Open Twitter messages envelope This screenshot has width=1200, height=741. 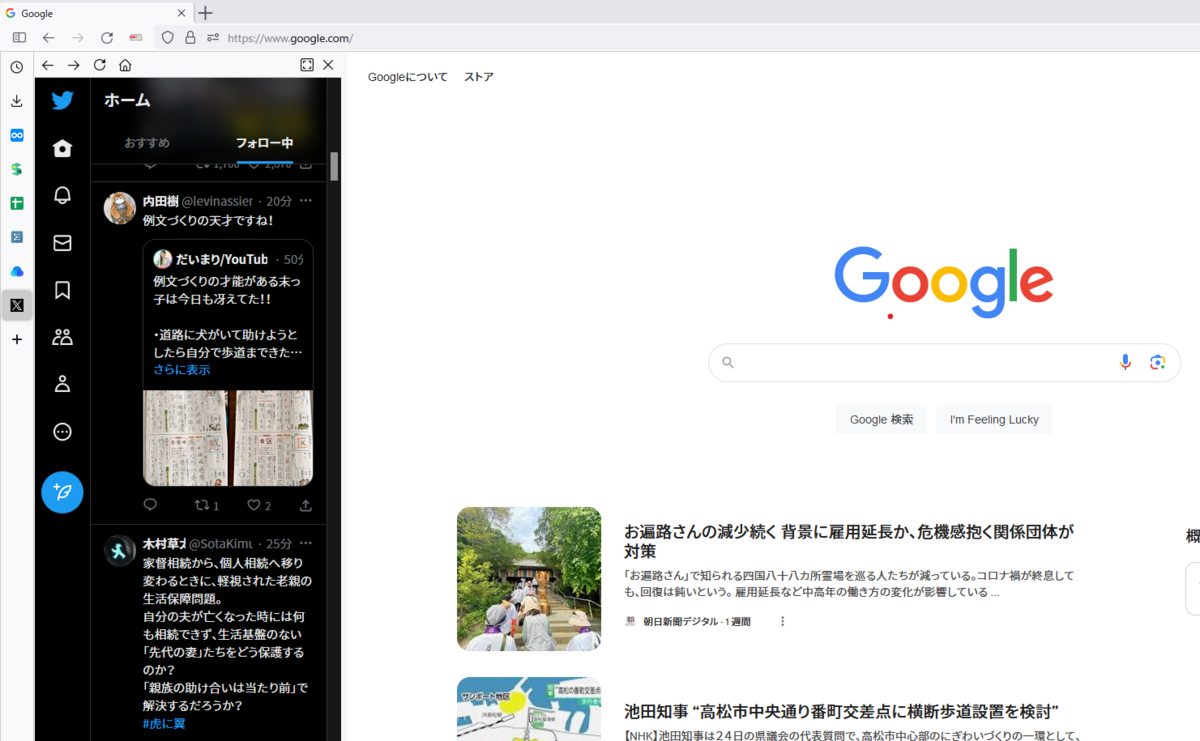tap(62, 243)
